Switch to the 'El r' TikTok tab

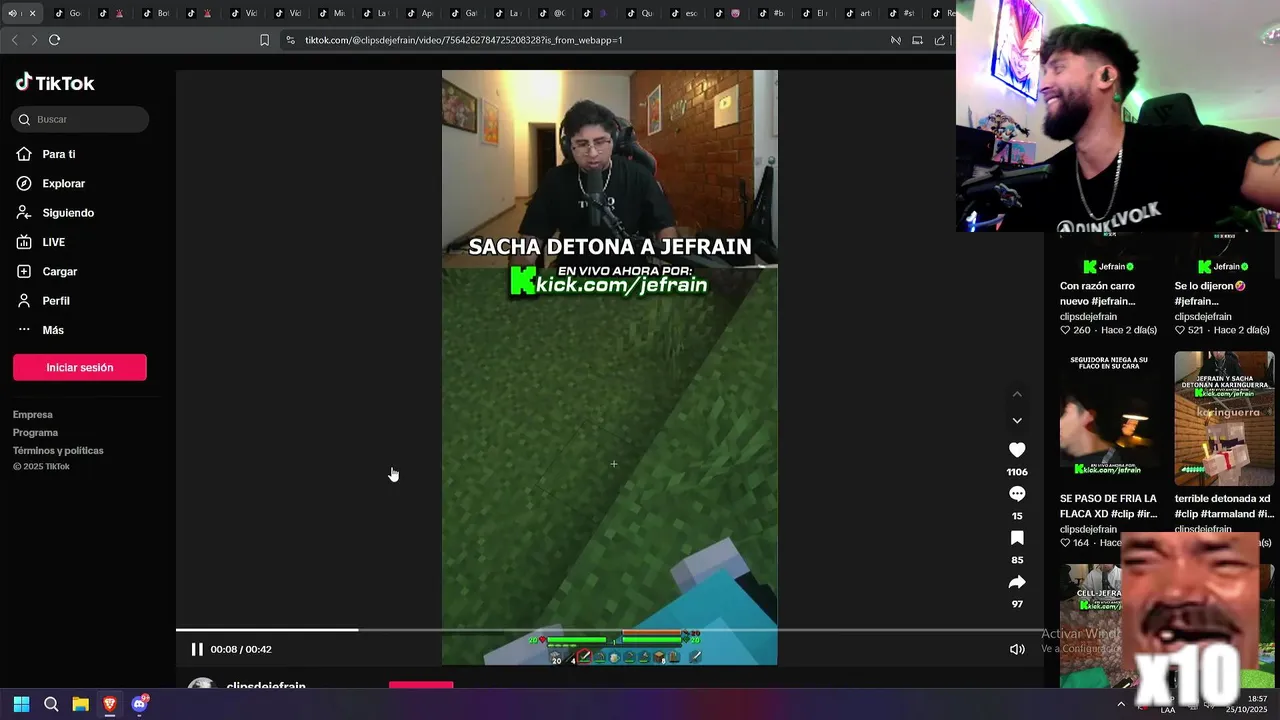pyautogui.click(x=816, y=13)
